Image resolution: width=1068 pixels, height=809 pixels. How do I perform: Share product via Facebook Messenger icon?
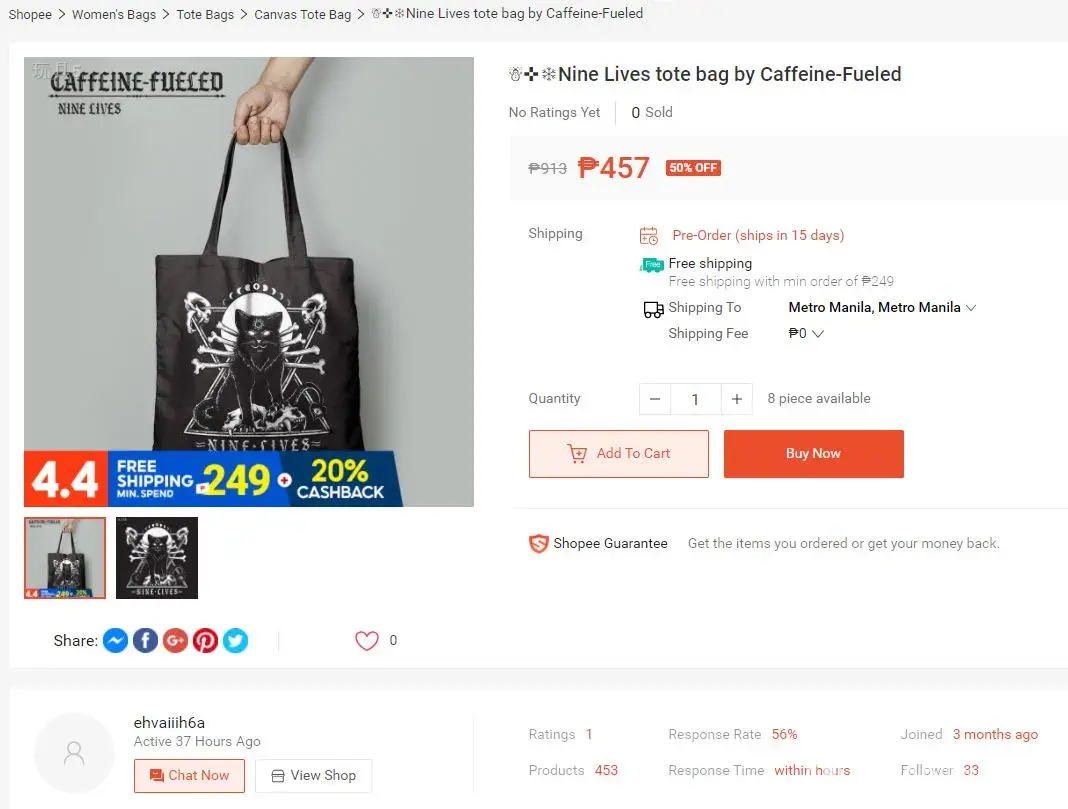click(115, 641)
